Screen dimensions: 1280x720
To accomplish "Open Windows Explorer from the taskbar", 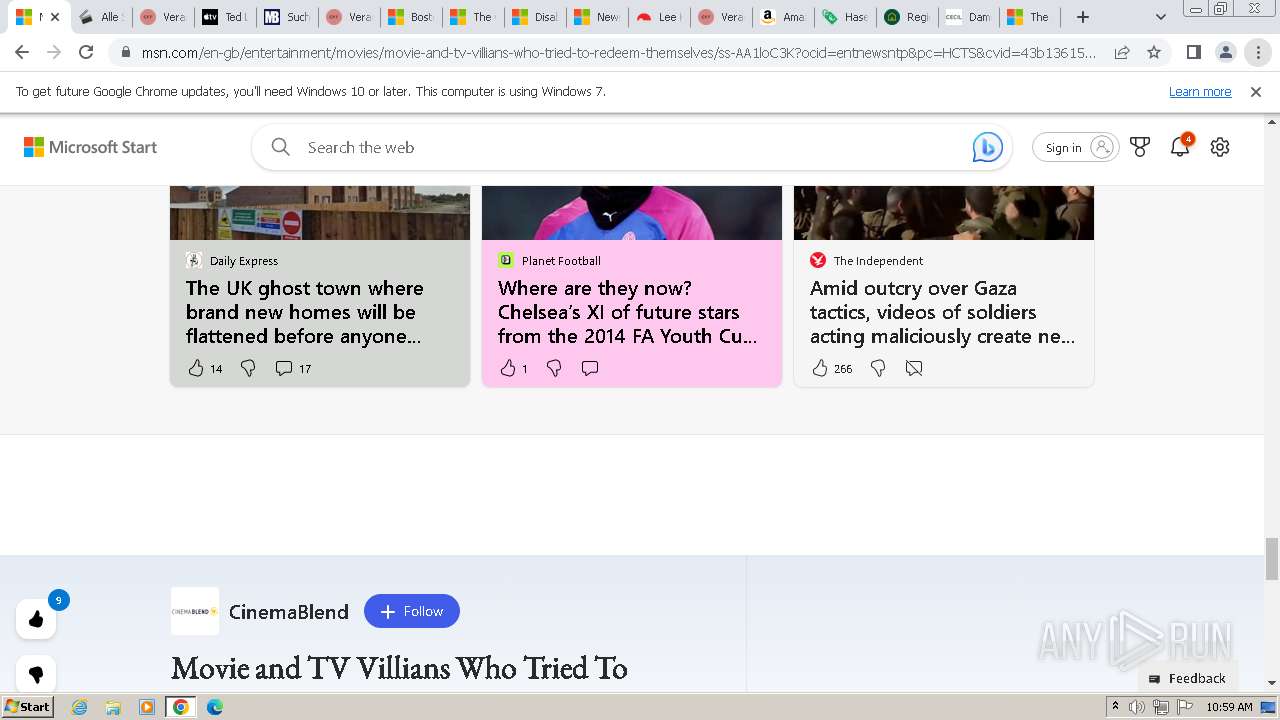I will [113, 707].
